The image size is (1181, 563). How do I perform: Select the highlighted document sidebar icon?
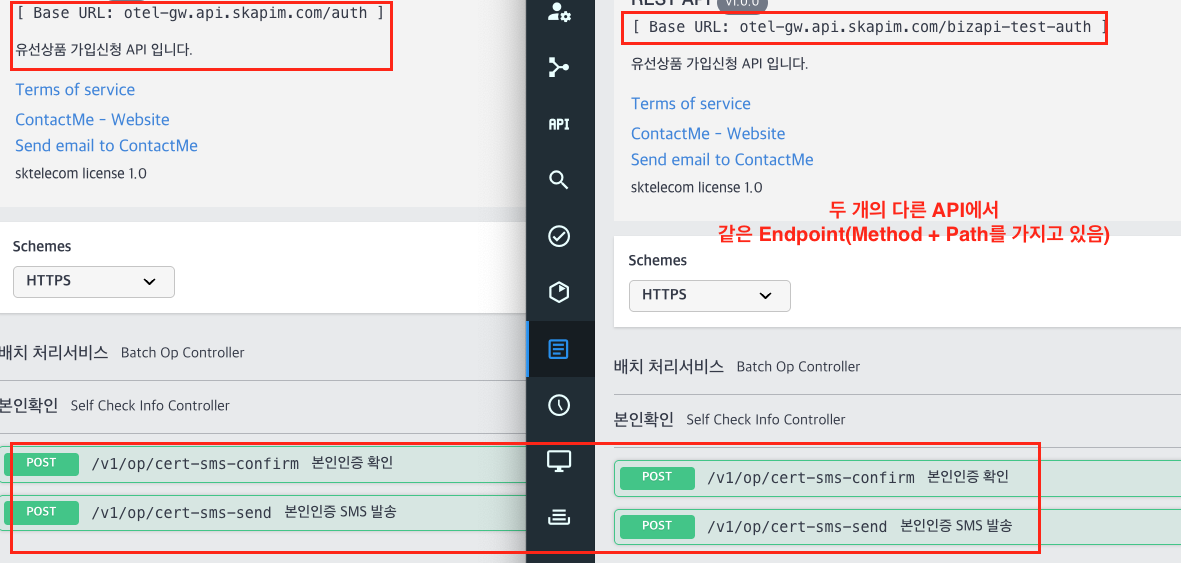pos(559,349)
